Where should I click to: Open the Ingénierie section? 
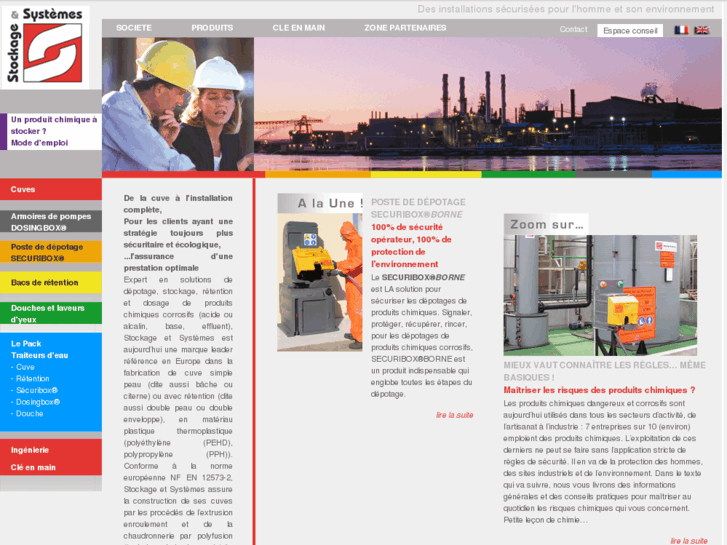30,450
